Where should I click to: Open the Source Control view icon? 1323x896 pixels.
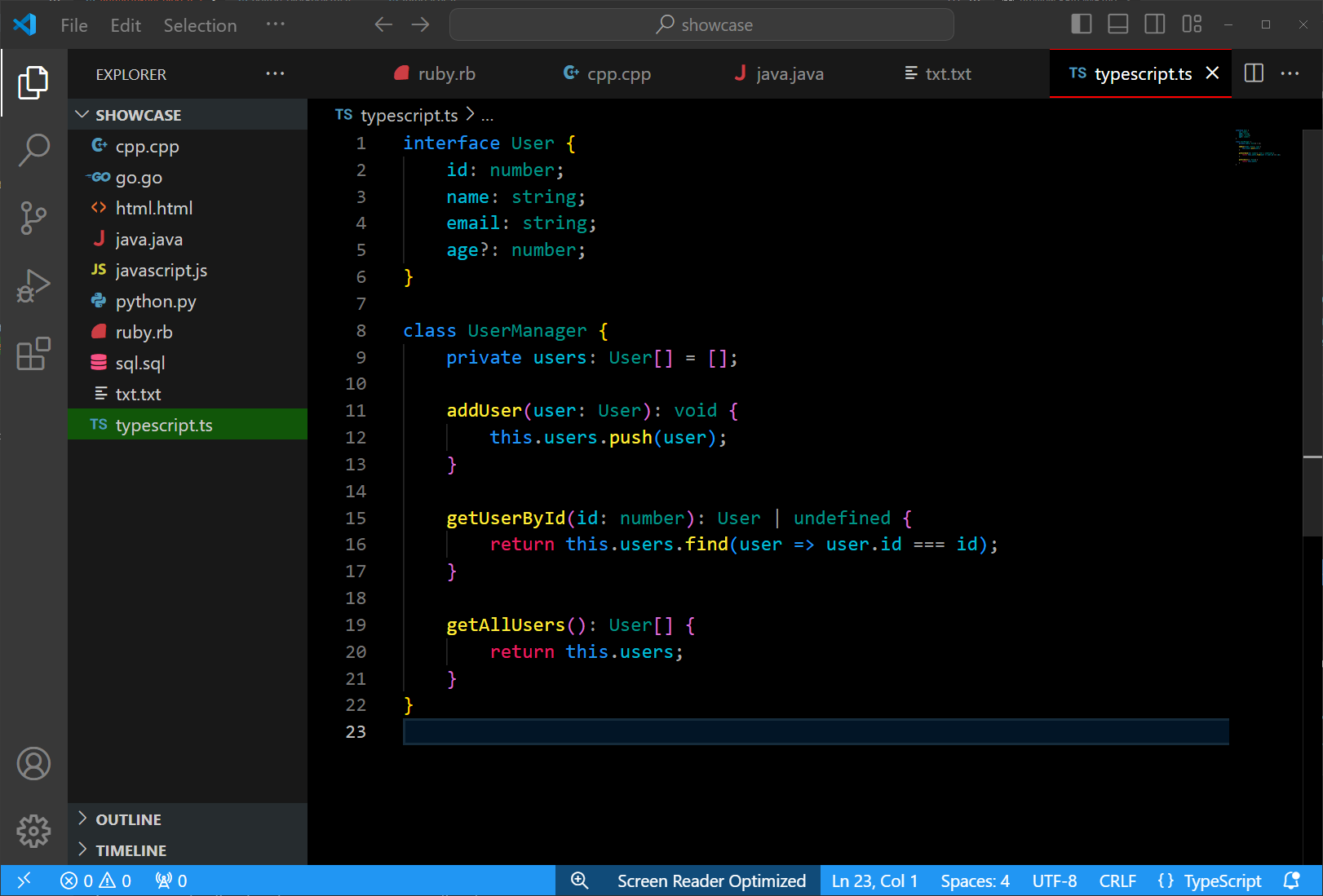click(33, 218)
